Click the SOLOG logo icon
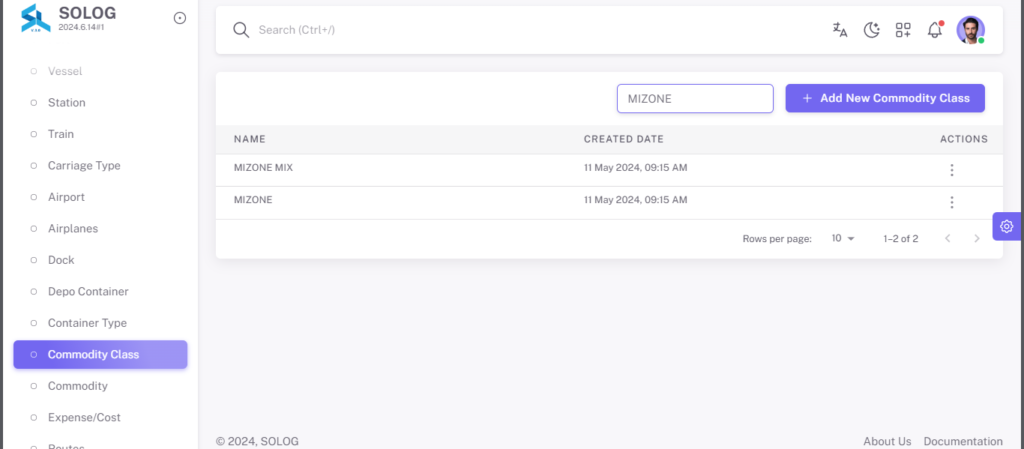Screen dimensions: 1024x449 pos(36,18)
